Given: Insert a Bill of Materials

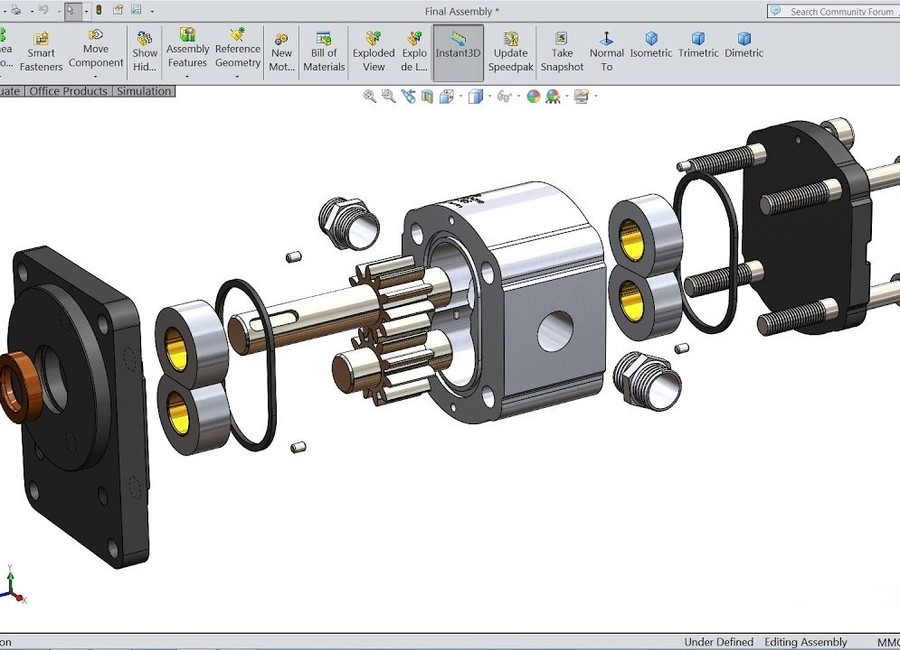Looking at the screenshot, I should (324, 52).
